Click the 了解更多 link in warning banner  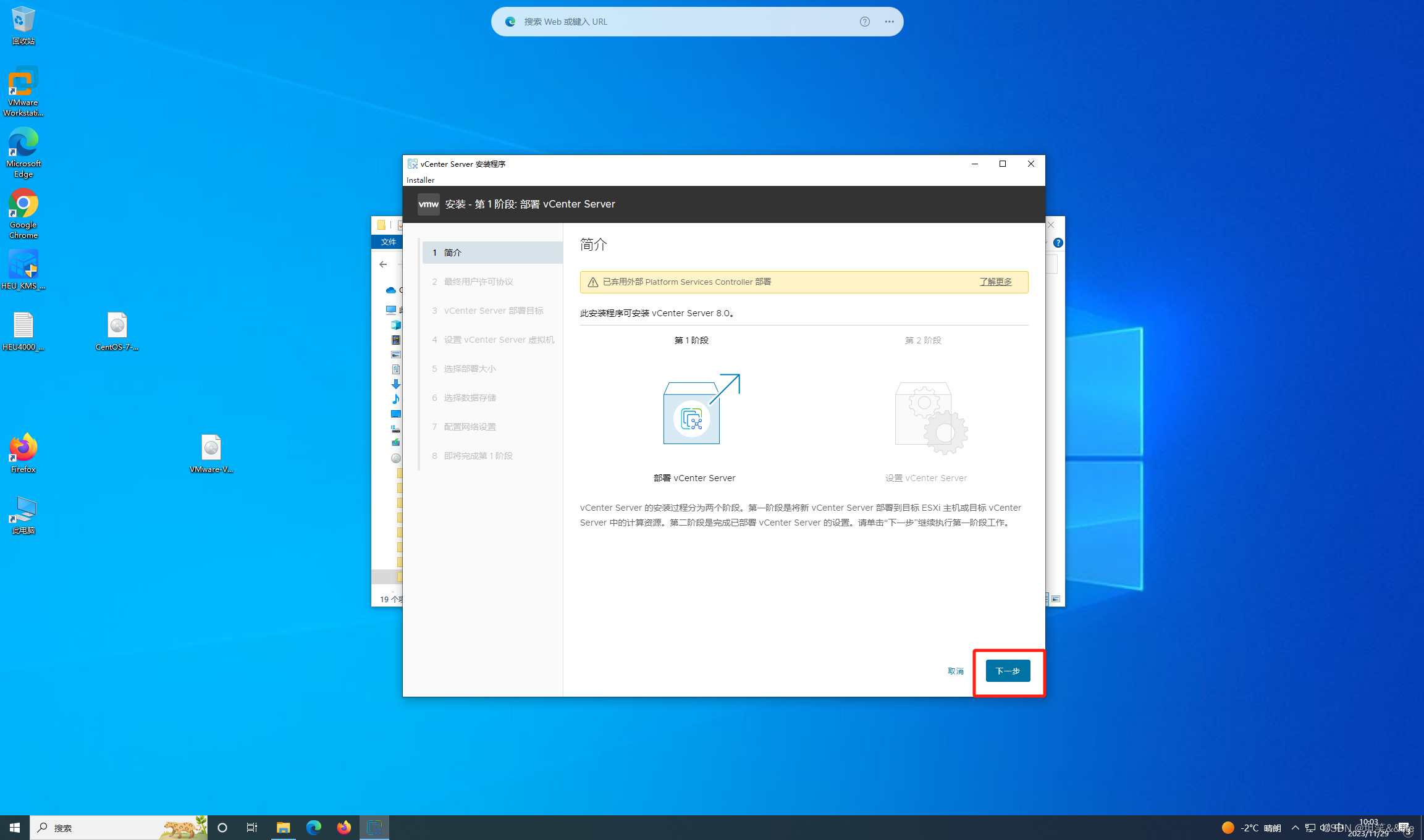coord(995,282)
